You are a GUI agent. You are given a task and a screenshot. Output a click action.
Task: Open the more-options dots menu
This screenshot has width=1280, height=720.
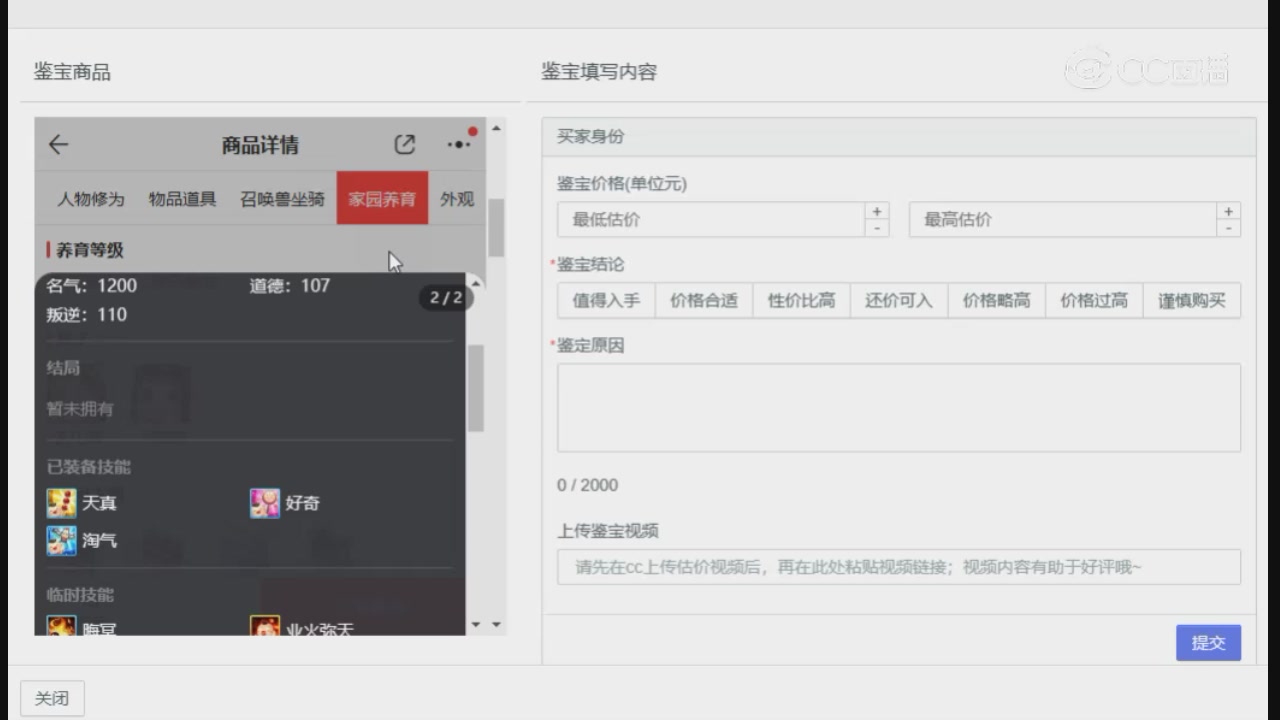click(x=459, y=145)
